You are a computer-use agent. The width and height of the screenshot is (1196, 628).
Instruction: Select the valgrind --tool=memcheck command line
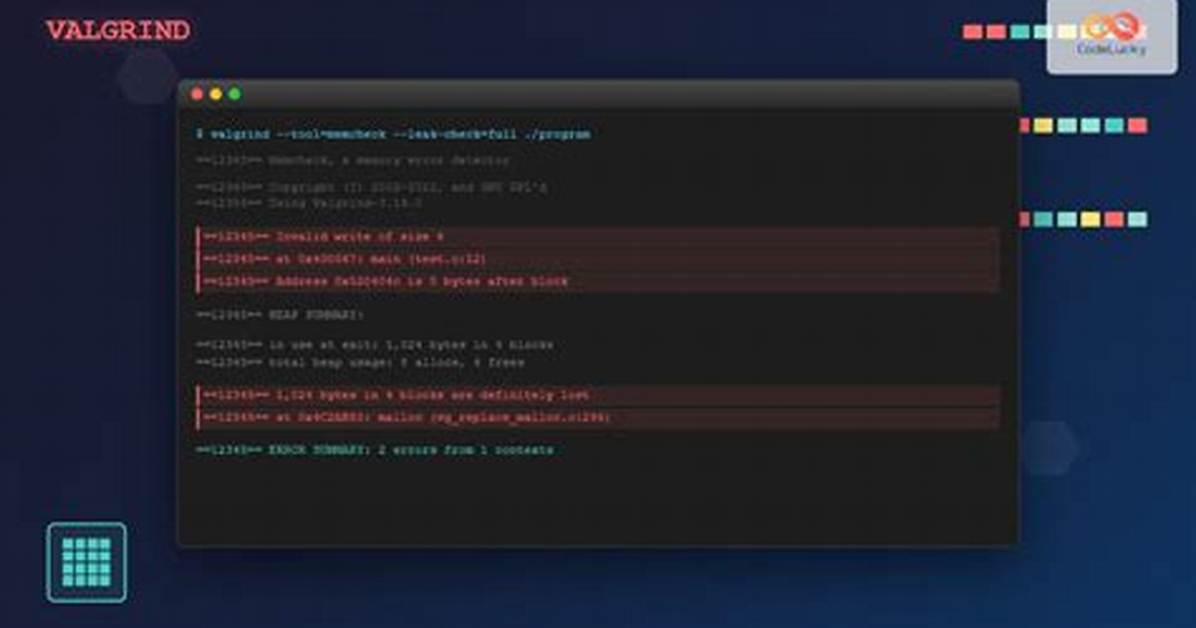tap(393, 134)
